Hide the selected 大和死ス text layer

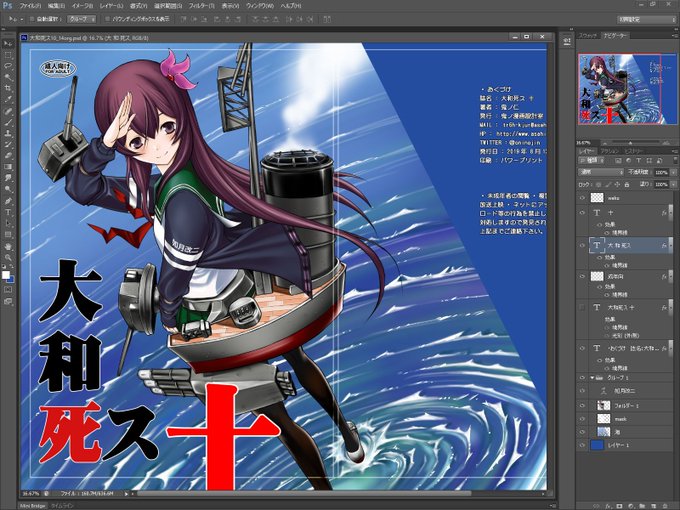click(582, 245)
